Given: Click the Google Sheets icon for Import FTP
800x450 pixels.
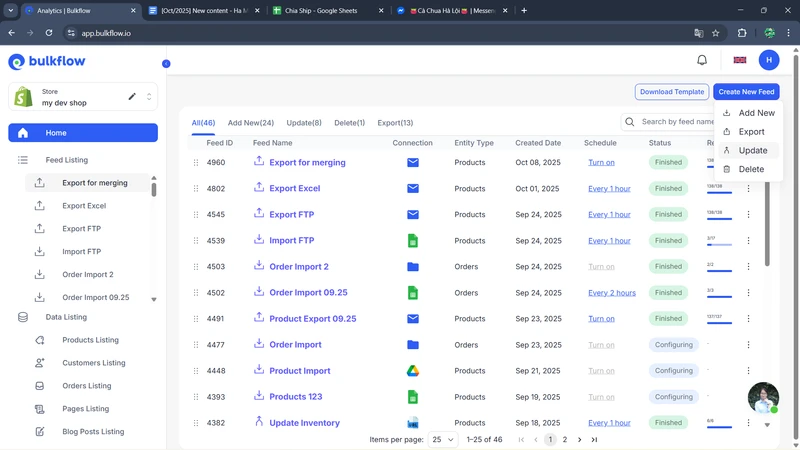Looking at the screenshot, I should point(412,241).
